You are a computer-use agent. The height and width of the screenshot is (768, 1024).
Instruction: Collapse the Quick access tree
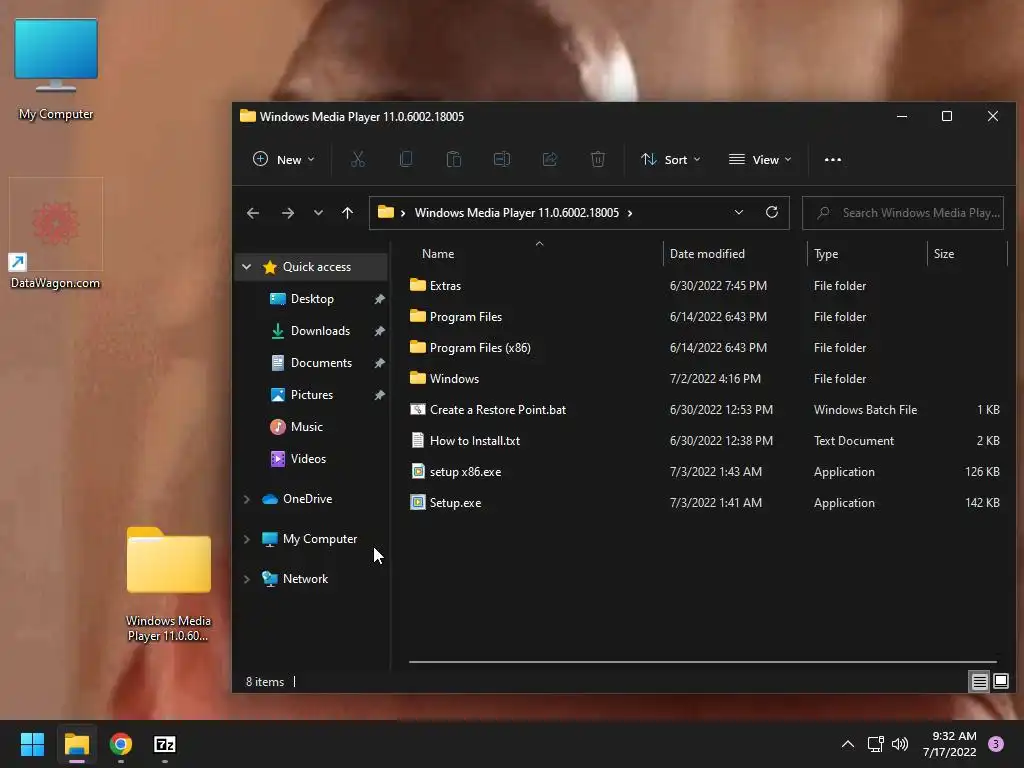[246, 266]
